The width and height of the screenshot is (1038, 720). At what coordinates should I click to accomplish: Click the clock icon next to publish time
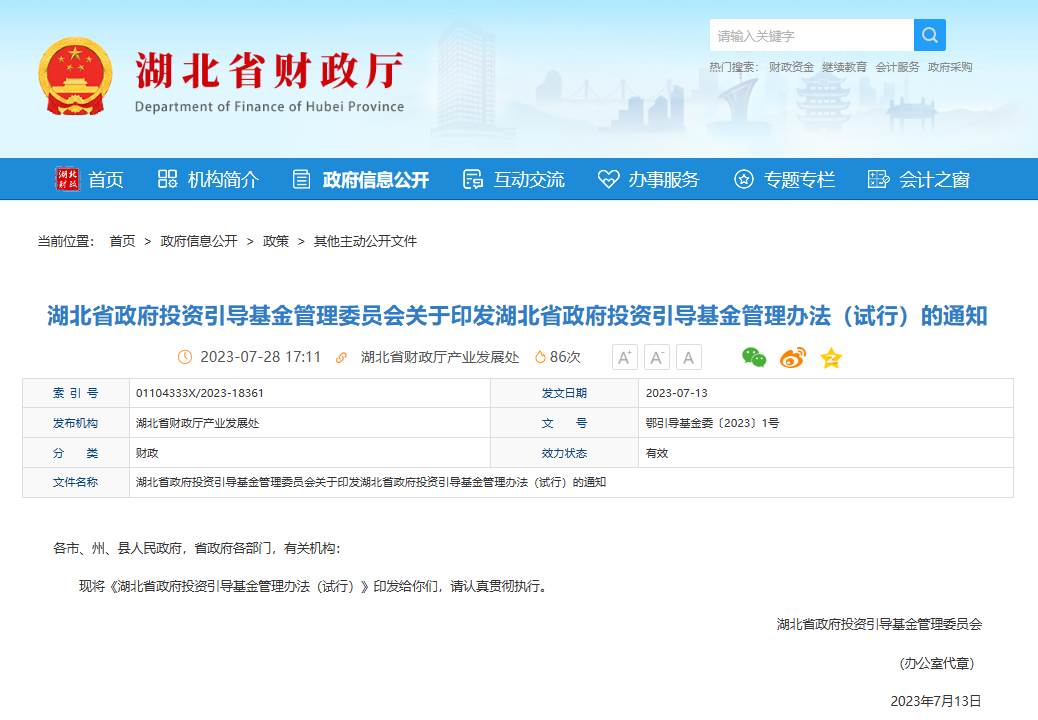tap(185, 357)
